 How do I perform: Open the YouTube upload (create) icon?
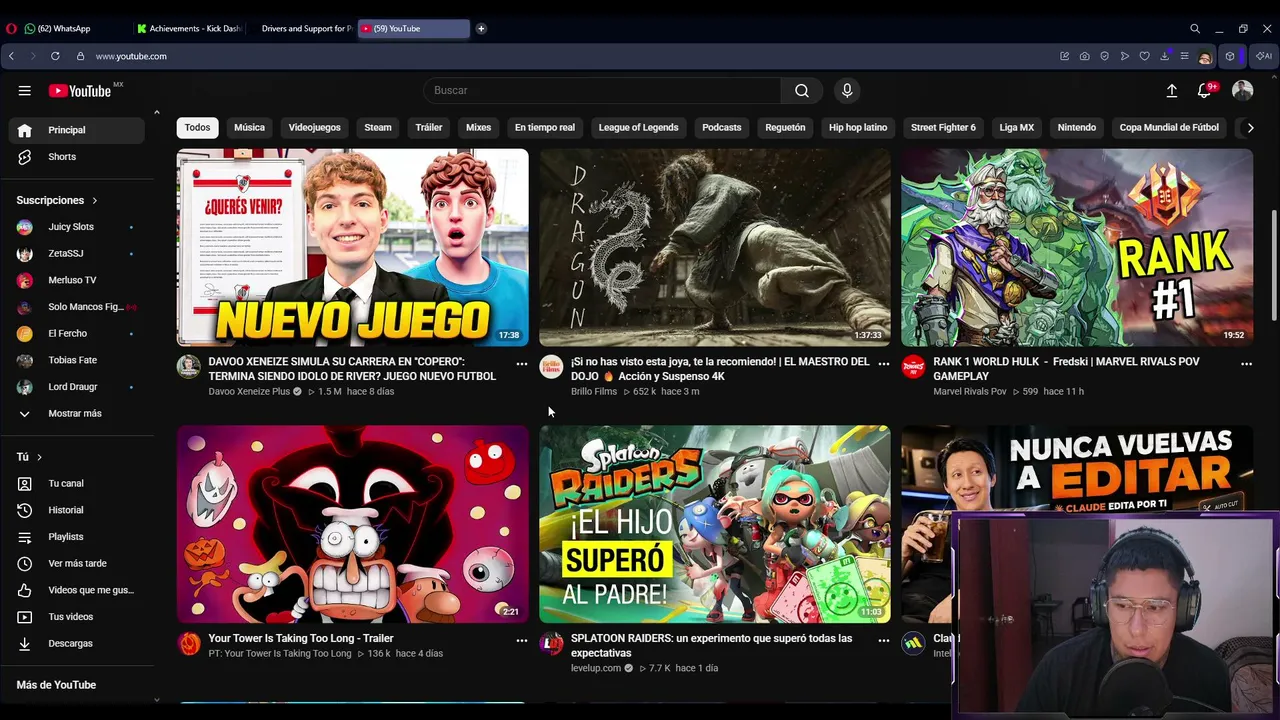pyautogui.click(x=1172, y=91)
